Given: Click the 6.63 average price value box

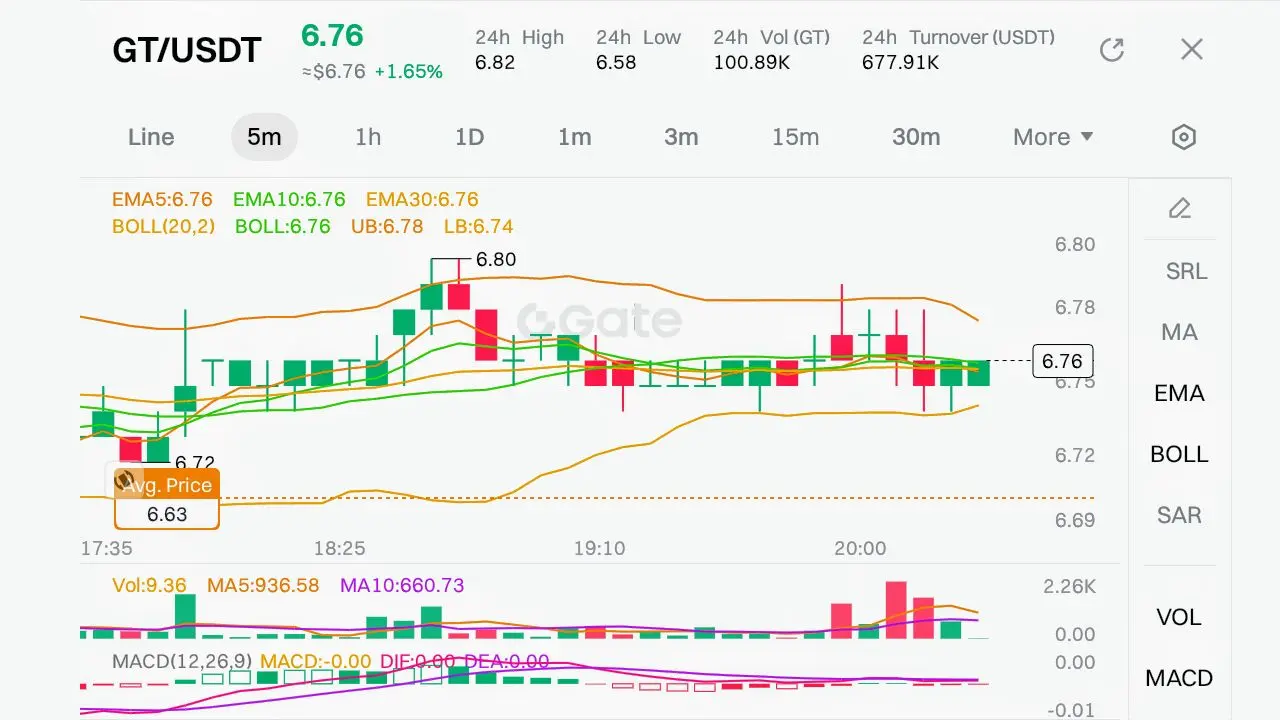Looking at the screenshot, I should tap(167, 514).
